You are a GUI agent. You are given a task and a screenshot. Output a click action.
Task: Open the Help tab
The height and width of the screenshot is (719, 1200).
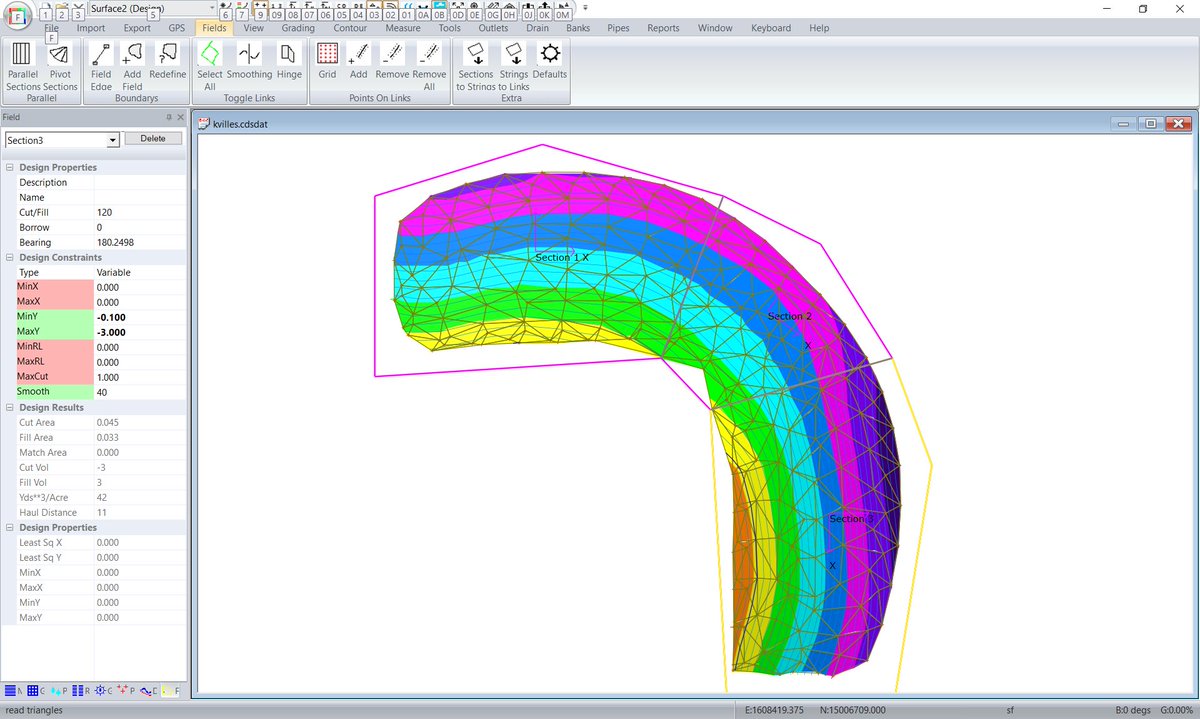click(819, 28)
